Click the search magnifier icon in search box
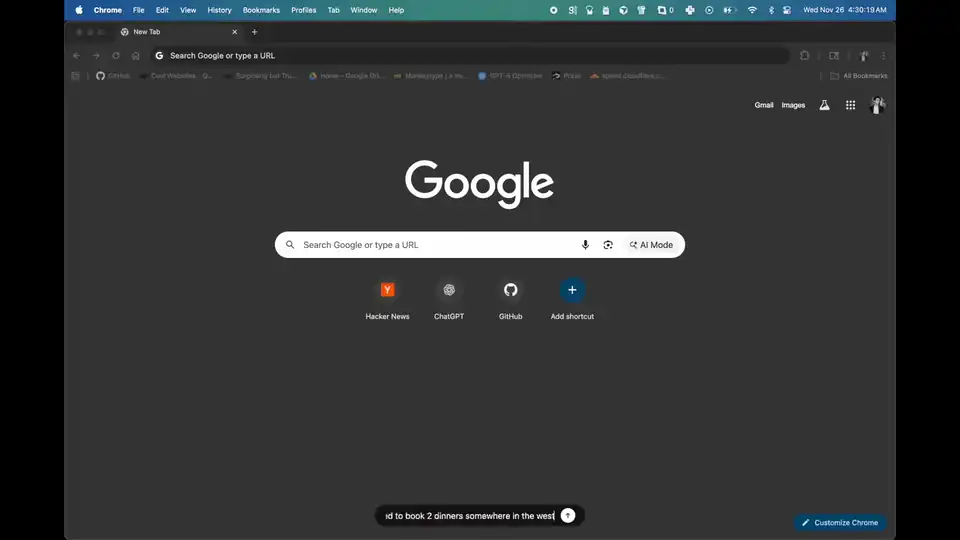 [x=290, y=245]
